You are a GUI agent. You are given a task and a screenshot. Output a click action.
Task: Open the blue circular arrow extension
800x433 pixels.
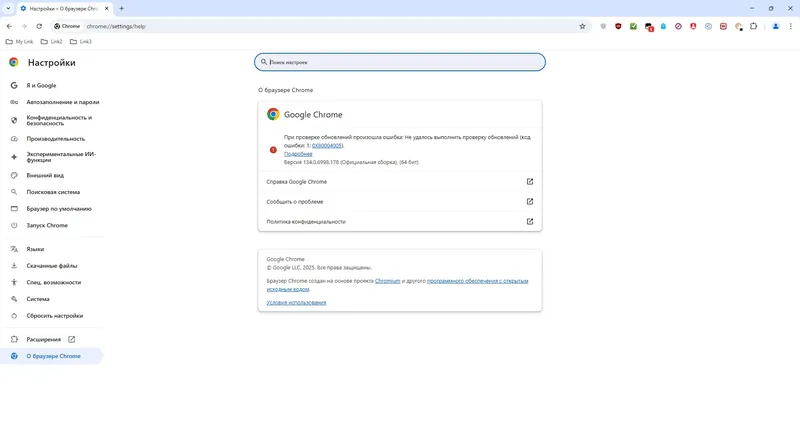(708, 26)
